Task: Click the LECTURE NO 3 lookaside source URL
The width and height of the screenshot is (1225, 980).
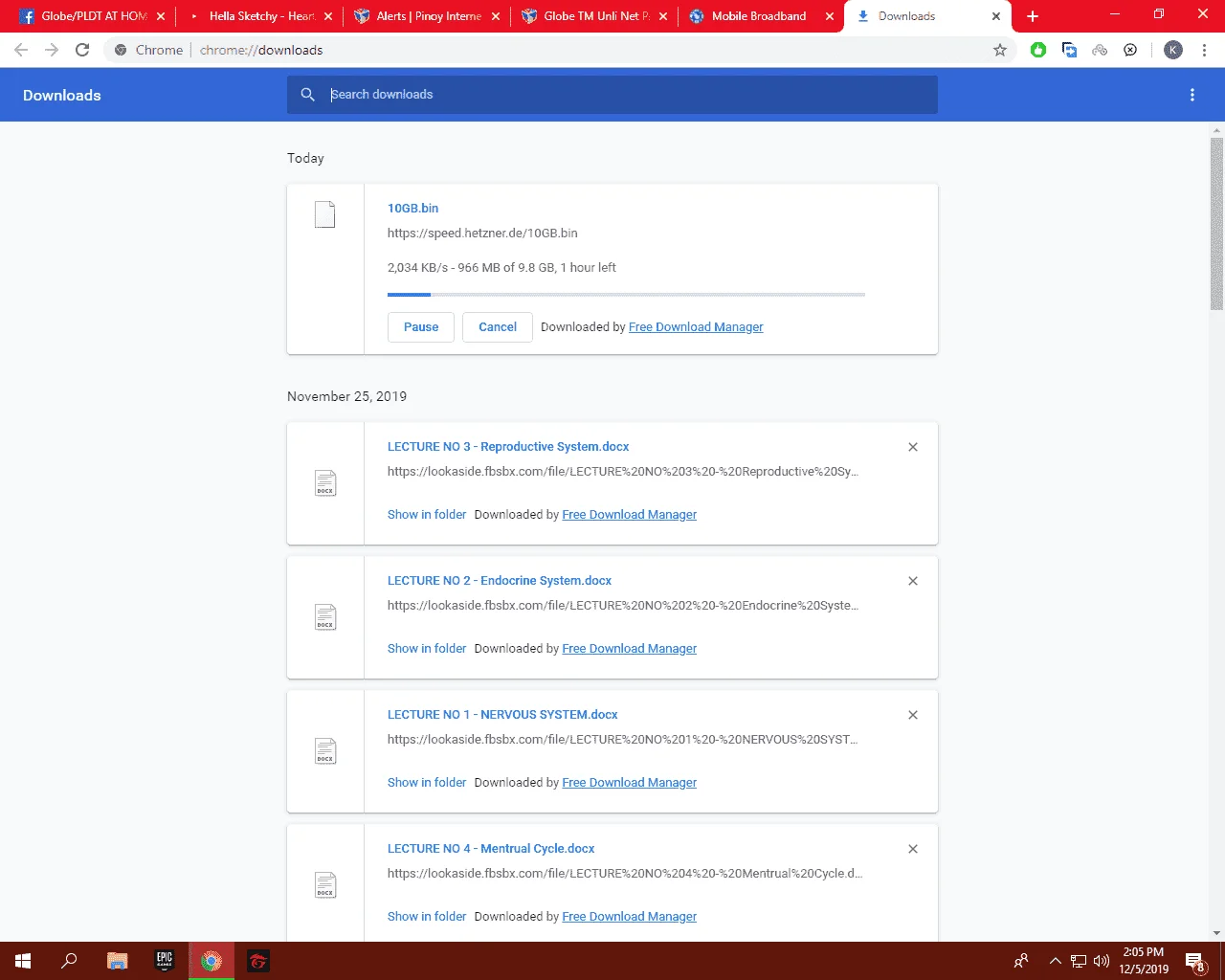Action: click(623, 472)
